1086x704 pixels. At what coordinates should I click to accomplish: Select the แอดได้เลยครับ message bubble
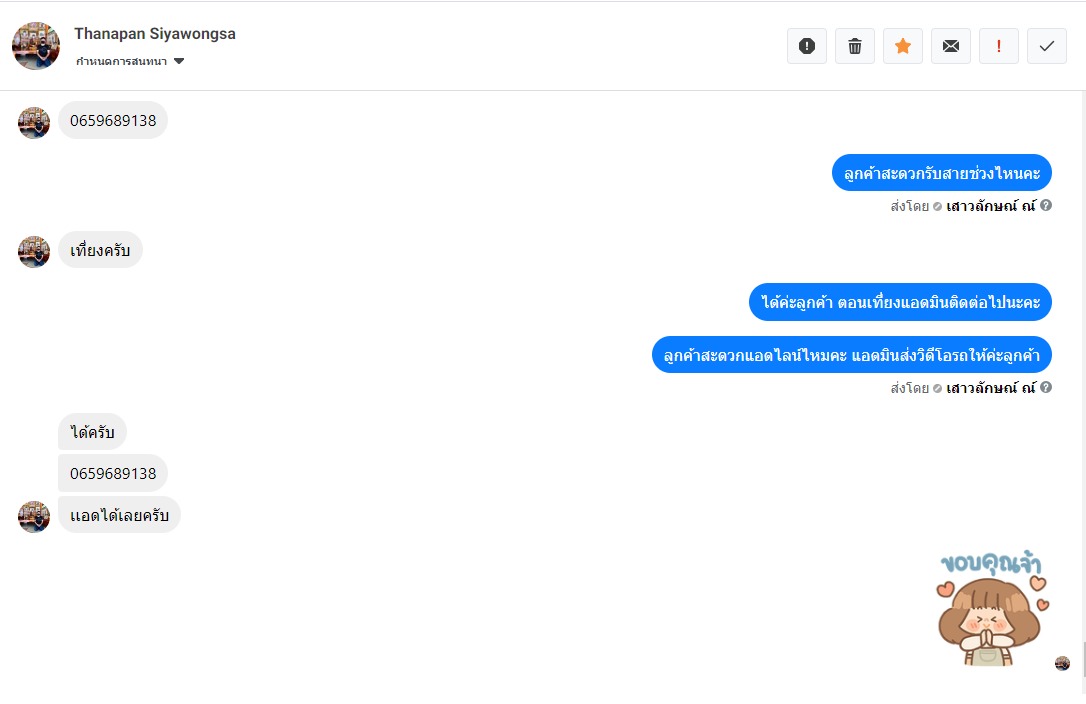coord(119,515)
